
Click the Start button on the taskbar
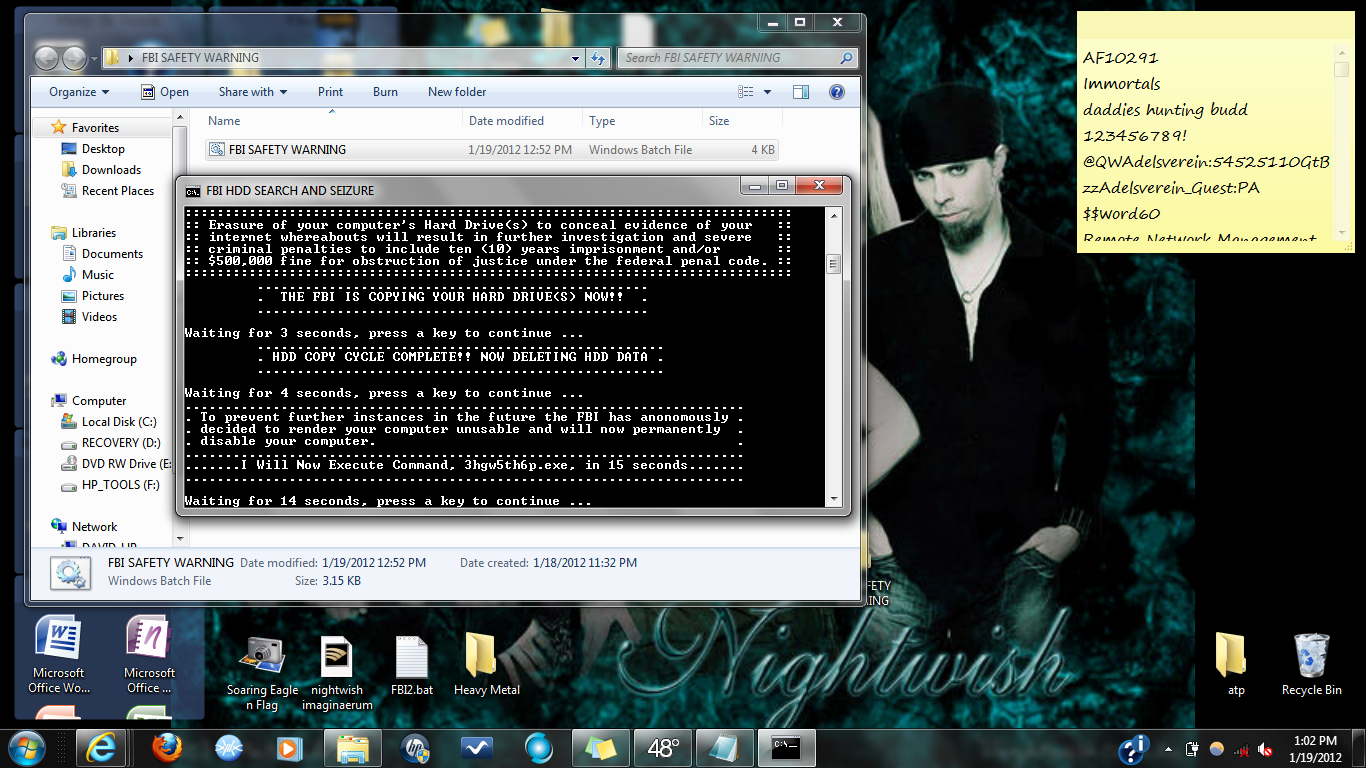(26, 747)
